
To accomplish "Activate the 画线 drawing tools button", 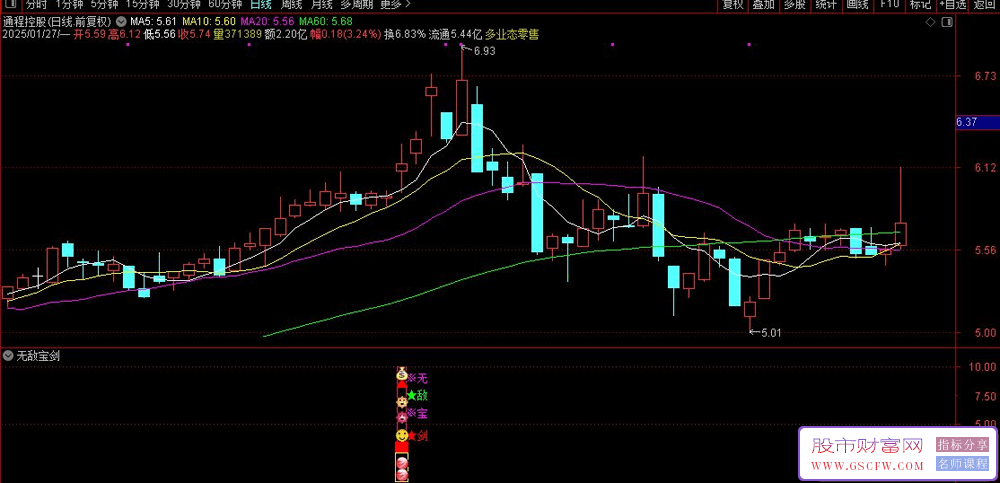I will [x=858, y=4].
